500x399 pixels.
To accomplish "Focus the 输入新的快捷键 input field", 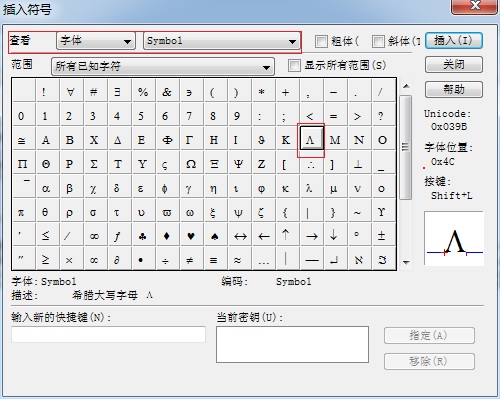I will coord(108,334).
